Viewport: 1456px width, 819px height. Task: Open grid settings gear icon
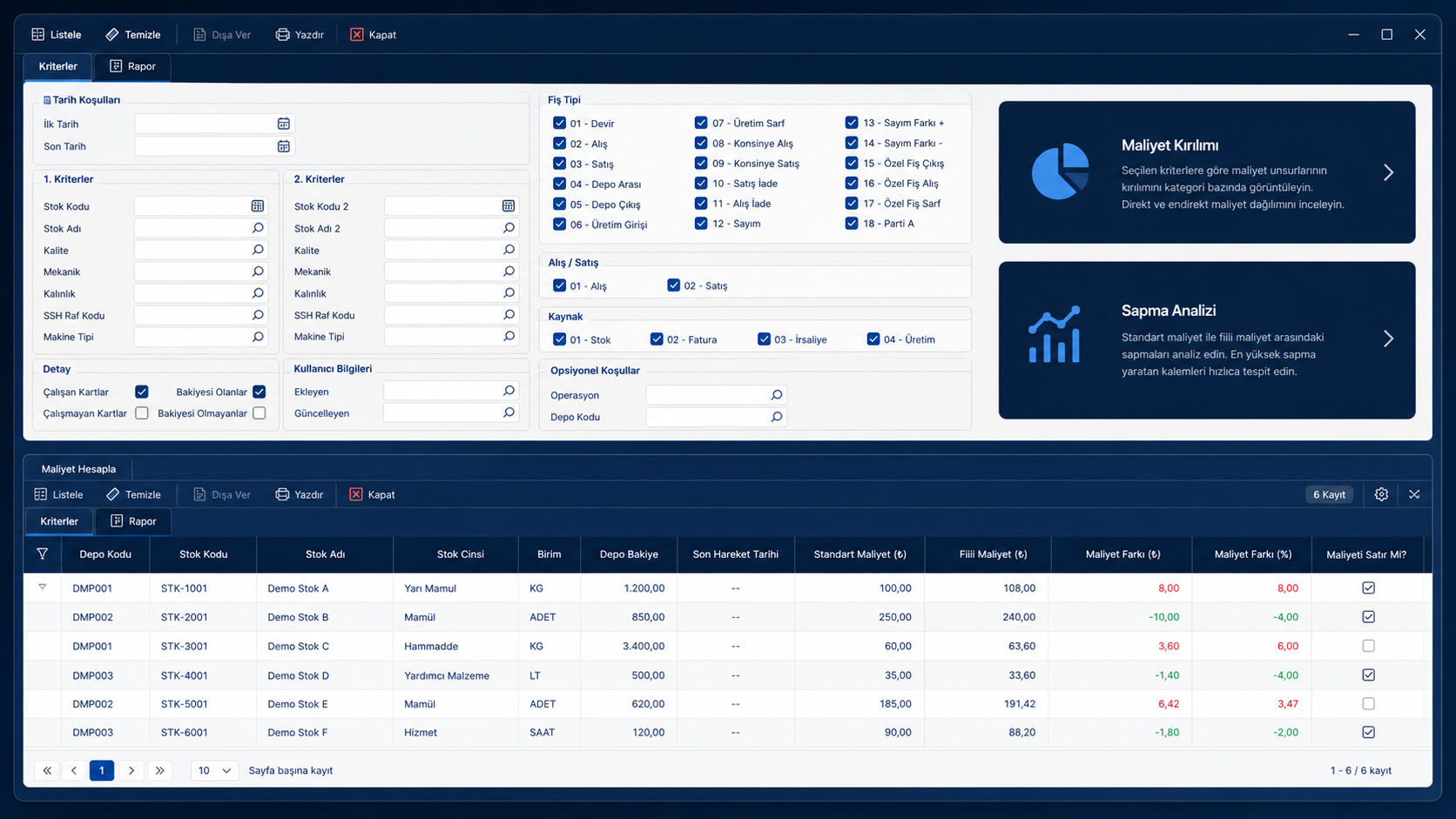click(x=1381, y=494)
